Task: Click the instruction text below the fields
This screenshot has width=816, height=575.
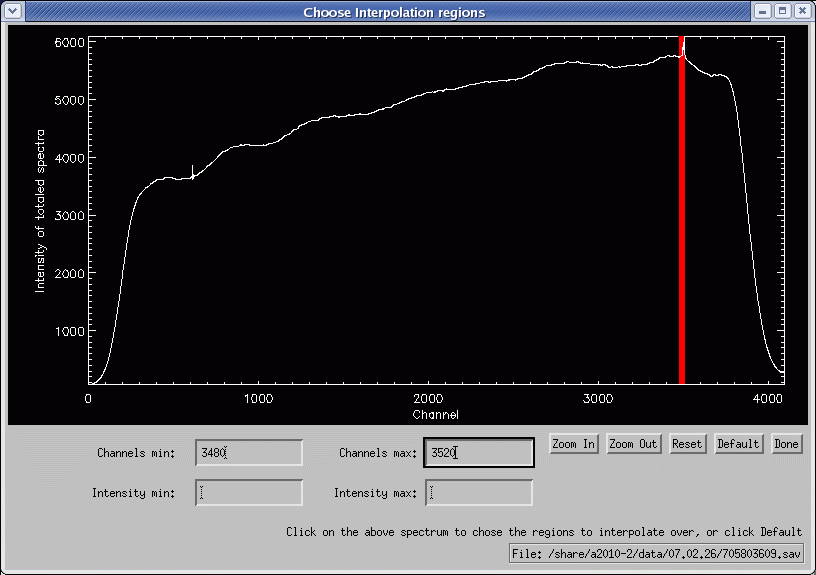Action: click(543, 531)
